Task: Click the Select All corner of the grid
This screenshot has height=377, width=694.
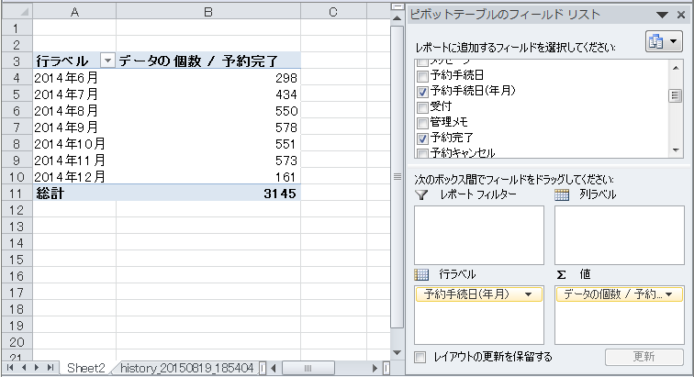Action: (17, 12)
